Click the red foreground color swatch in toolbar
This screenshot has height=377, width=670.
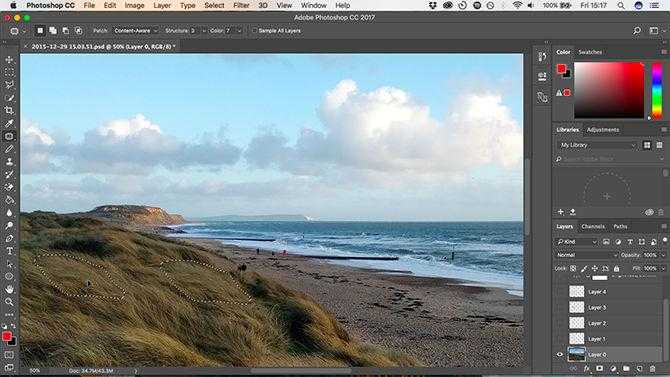(x=7, y=337)
